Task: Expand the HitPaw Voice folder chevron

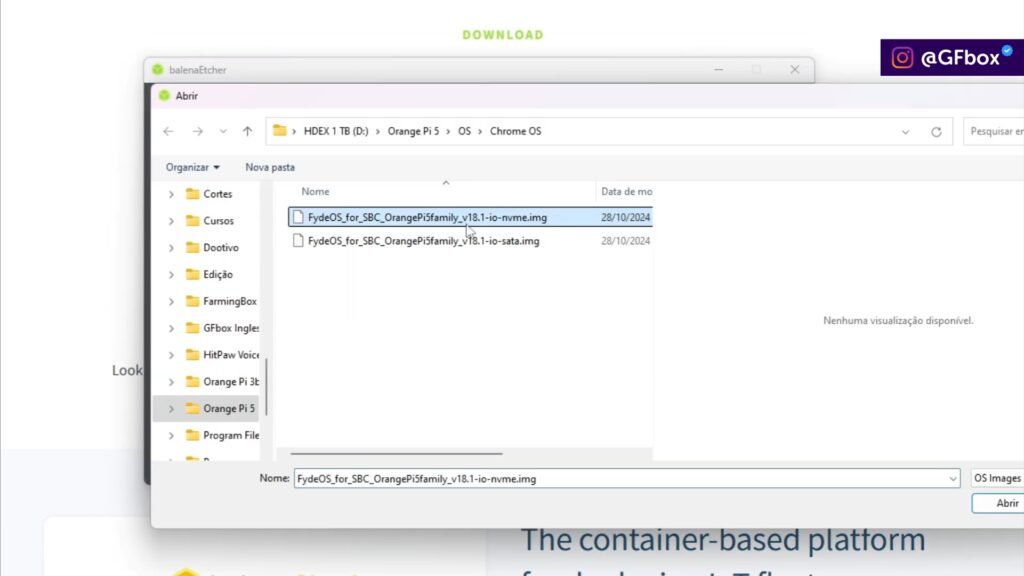Action: tap(171, 355)
